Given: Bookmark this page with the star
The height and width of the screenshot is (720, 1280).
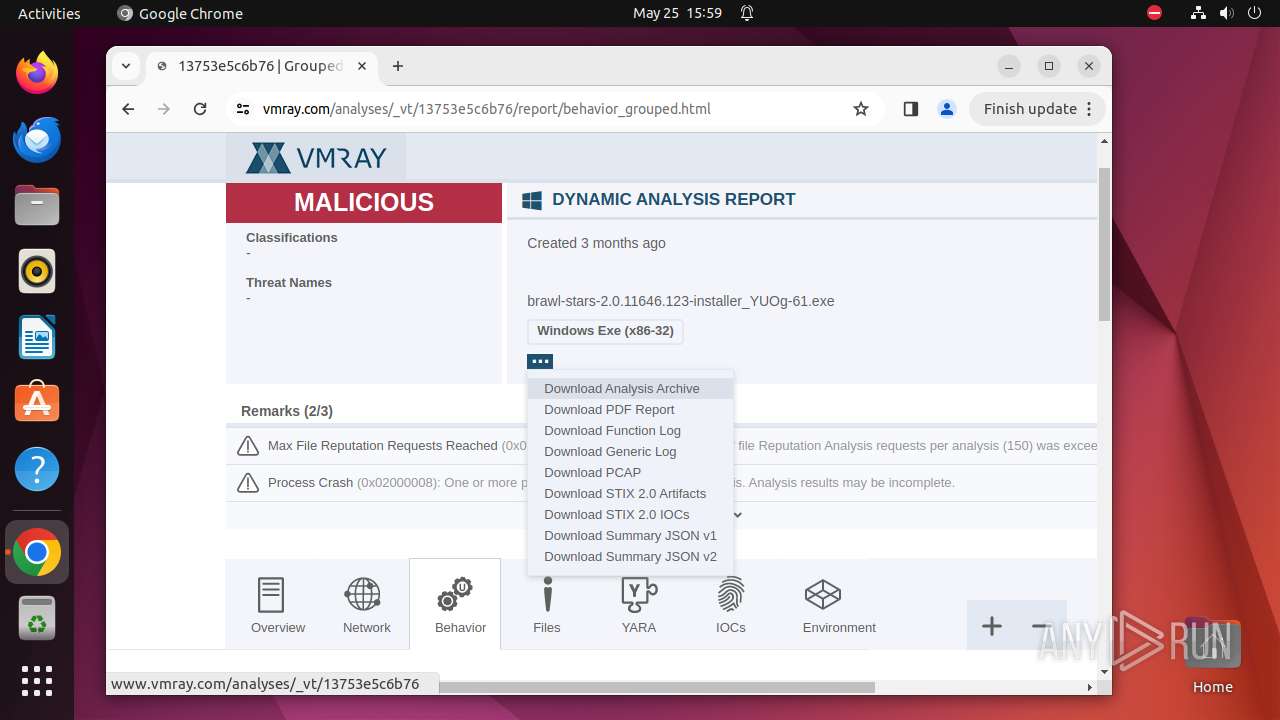Looking at the screenshot, I should [x=861, y=109].
